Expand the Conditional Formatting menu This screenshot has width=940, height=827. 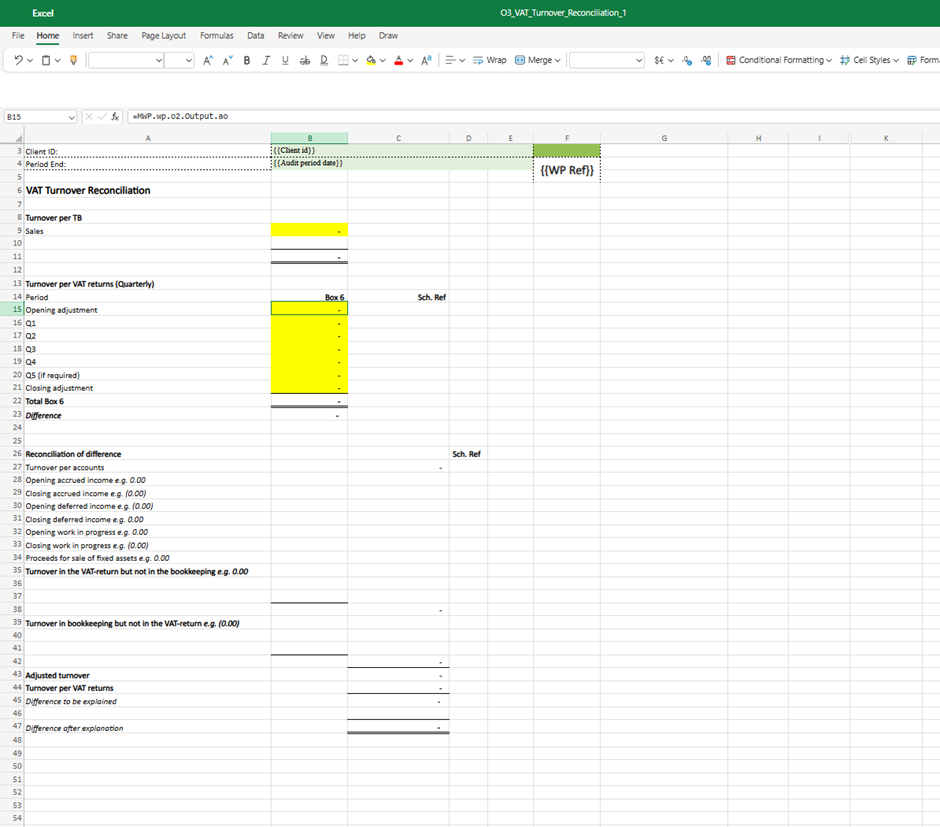(779, 60)
